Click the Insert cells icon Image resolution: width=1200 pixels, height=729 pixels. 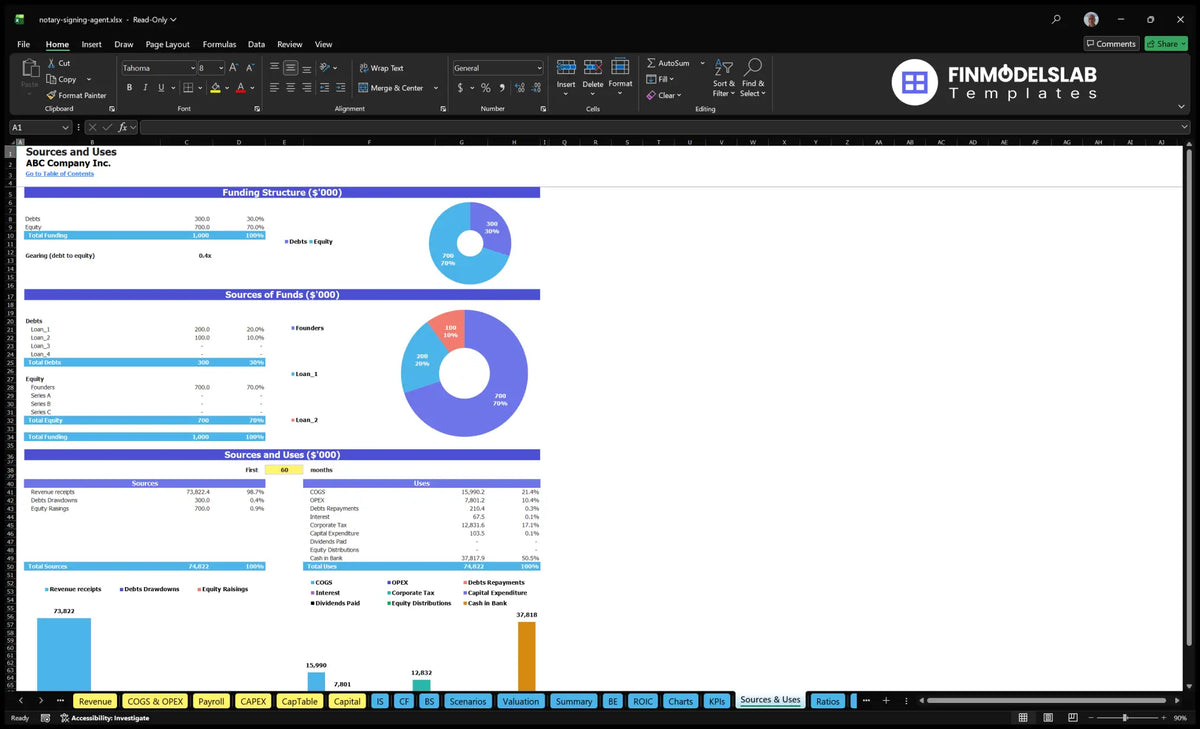[x=566, y=68]
